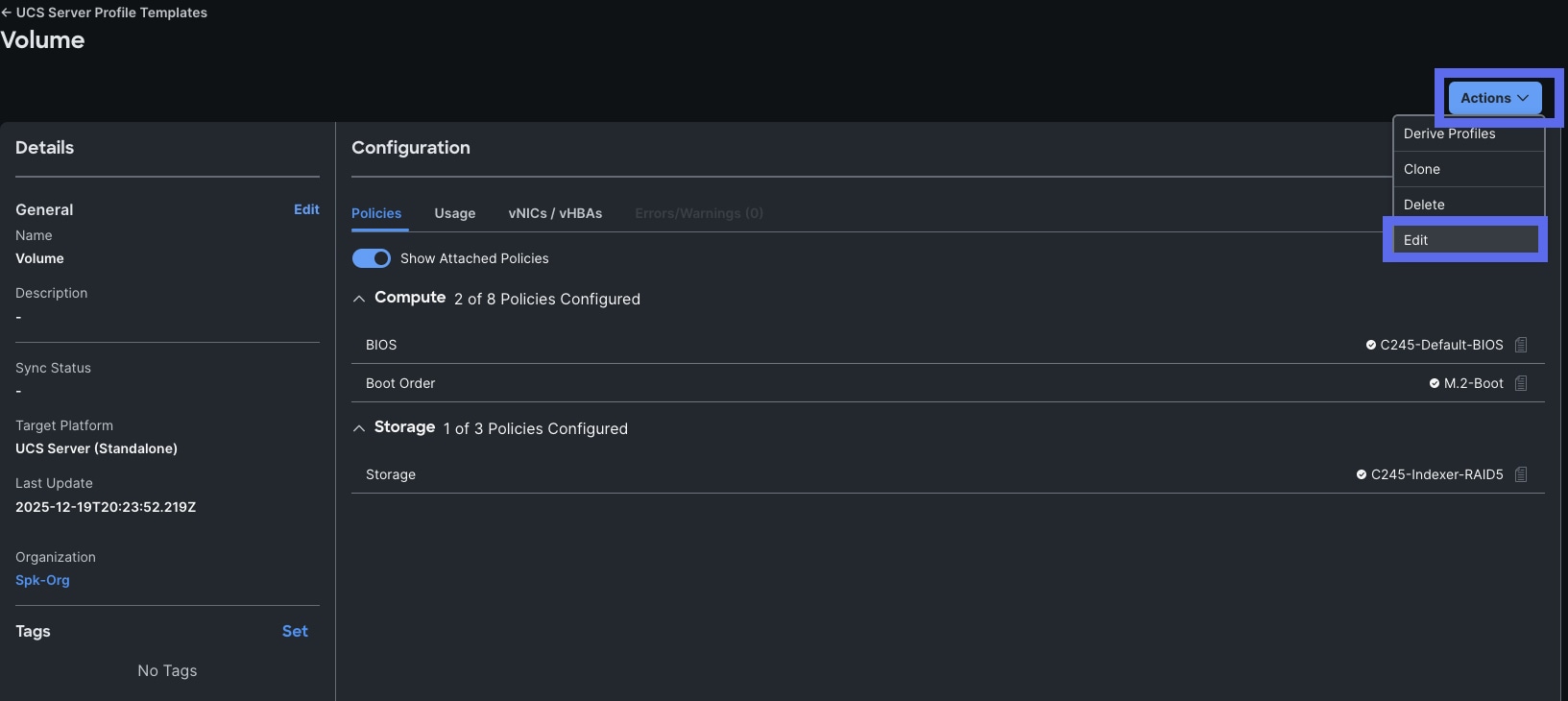1568x701 pixels.
Task: Click the checkmark status icon on the BIOS policy
Action: point(1369,345)
